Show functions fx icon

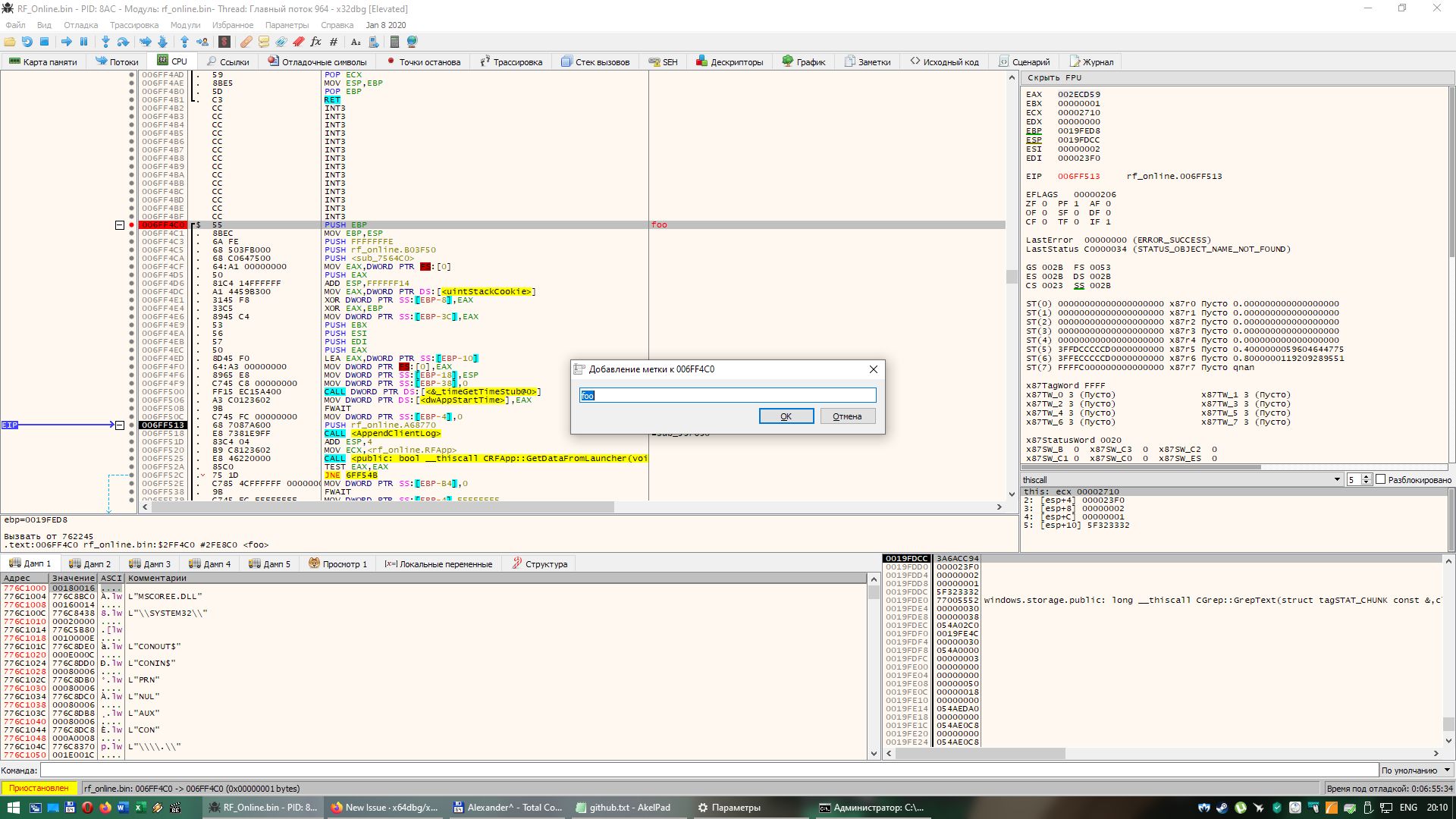point(316,42)
